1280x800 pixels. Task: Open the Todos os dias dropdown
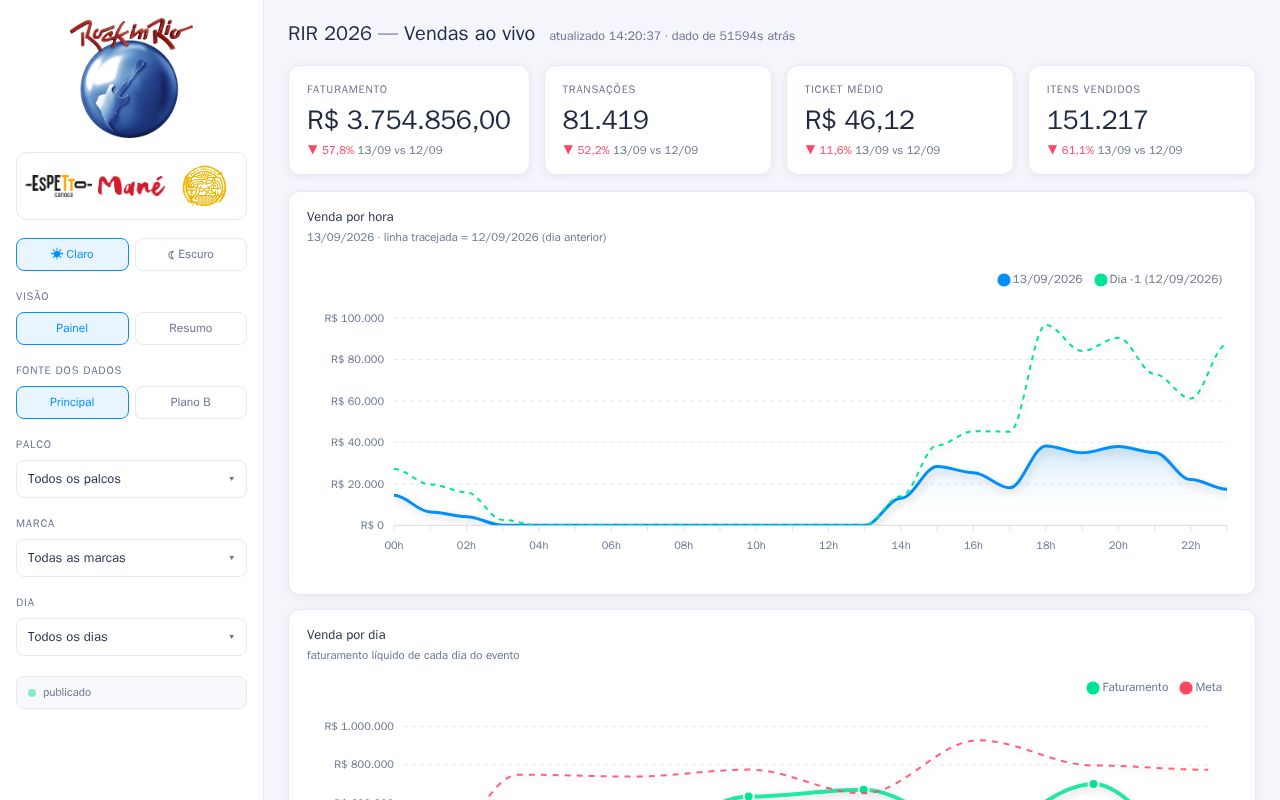point(131,637)
